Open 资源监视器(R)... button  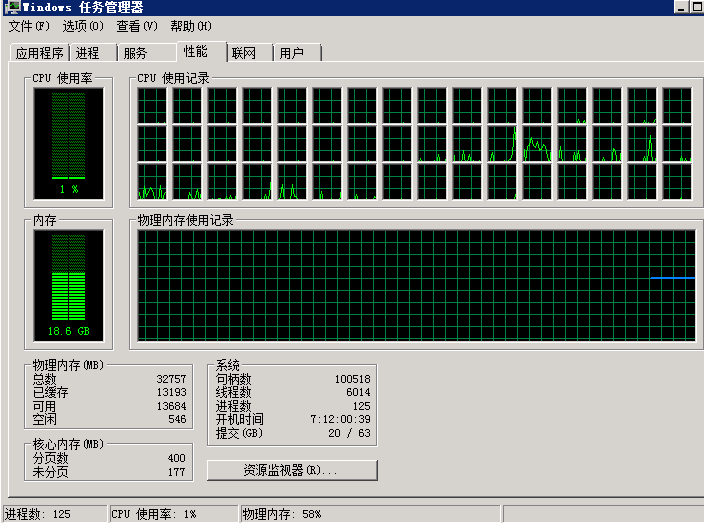[292, 470]
